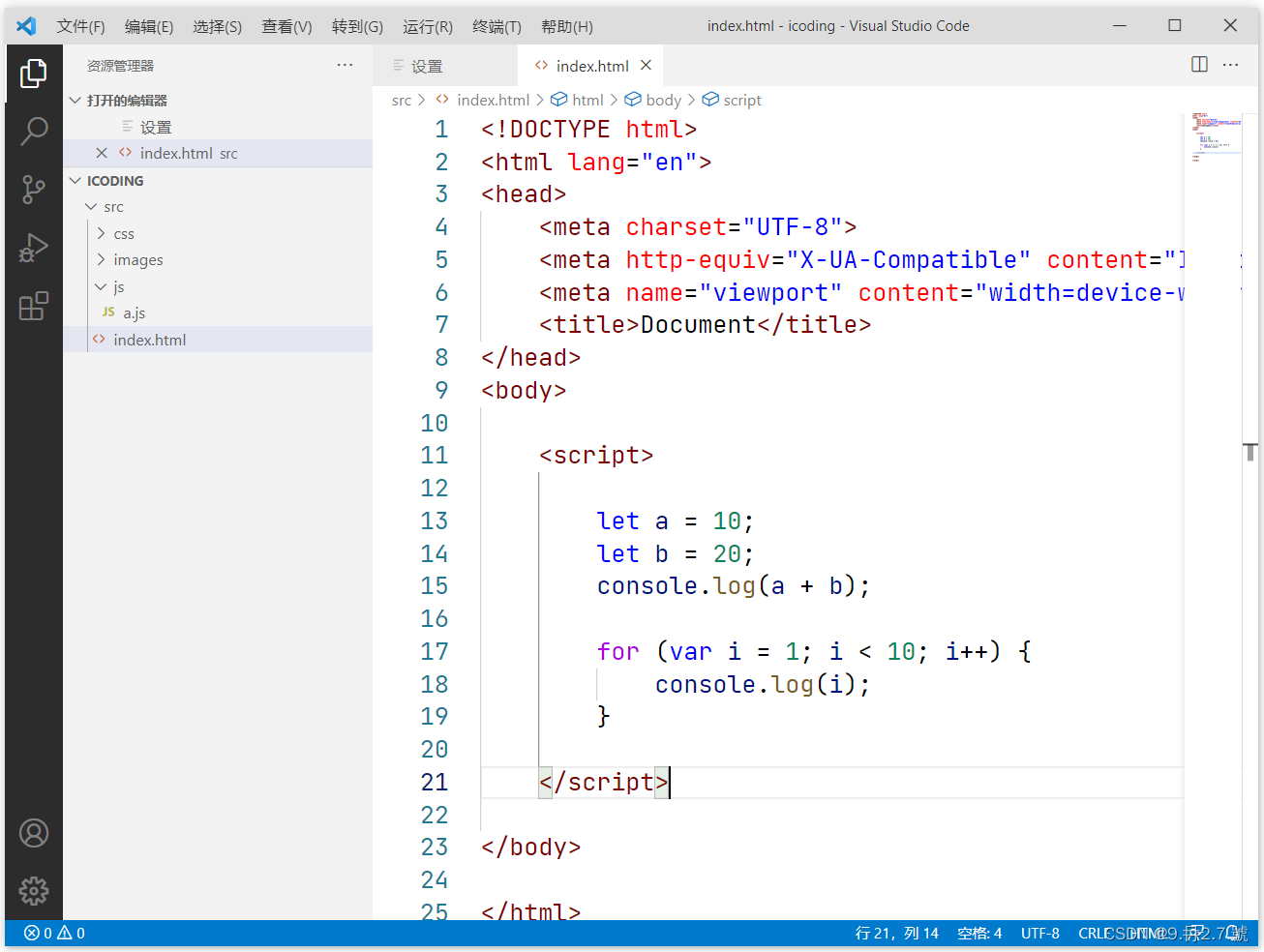
Task: Click the <title>Document</title> line
Action: pos(706,325)
